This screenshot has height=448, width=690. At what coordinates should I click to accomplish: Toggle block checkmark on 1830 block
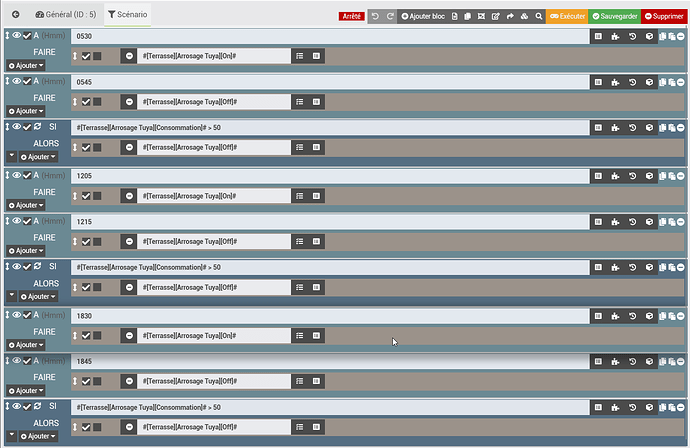pos(27,315)
